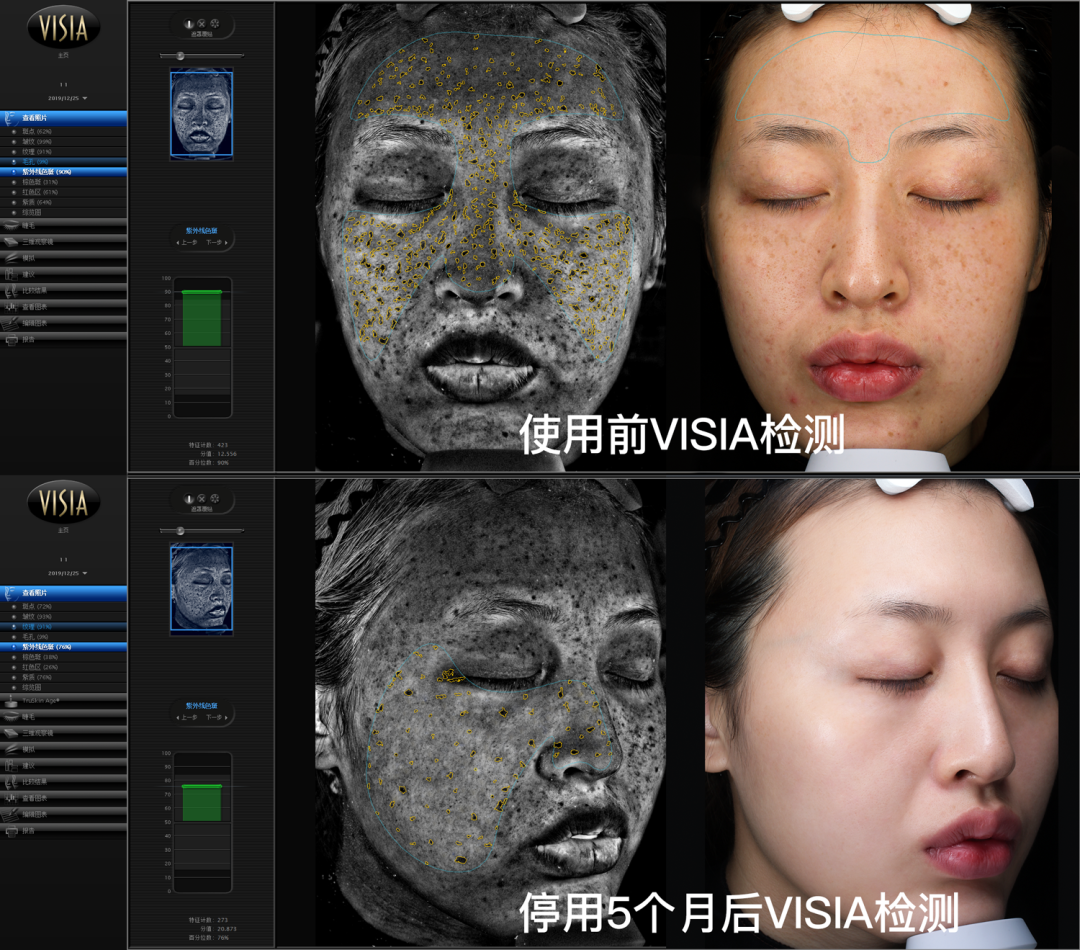Viewport: 1080px width, 950px height.
Task: Click crossed-circle mask icon in 停用5个月后 panel
Action: [202, 498]
